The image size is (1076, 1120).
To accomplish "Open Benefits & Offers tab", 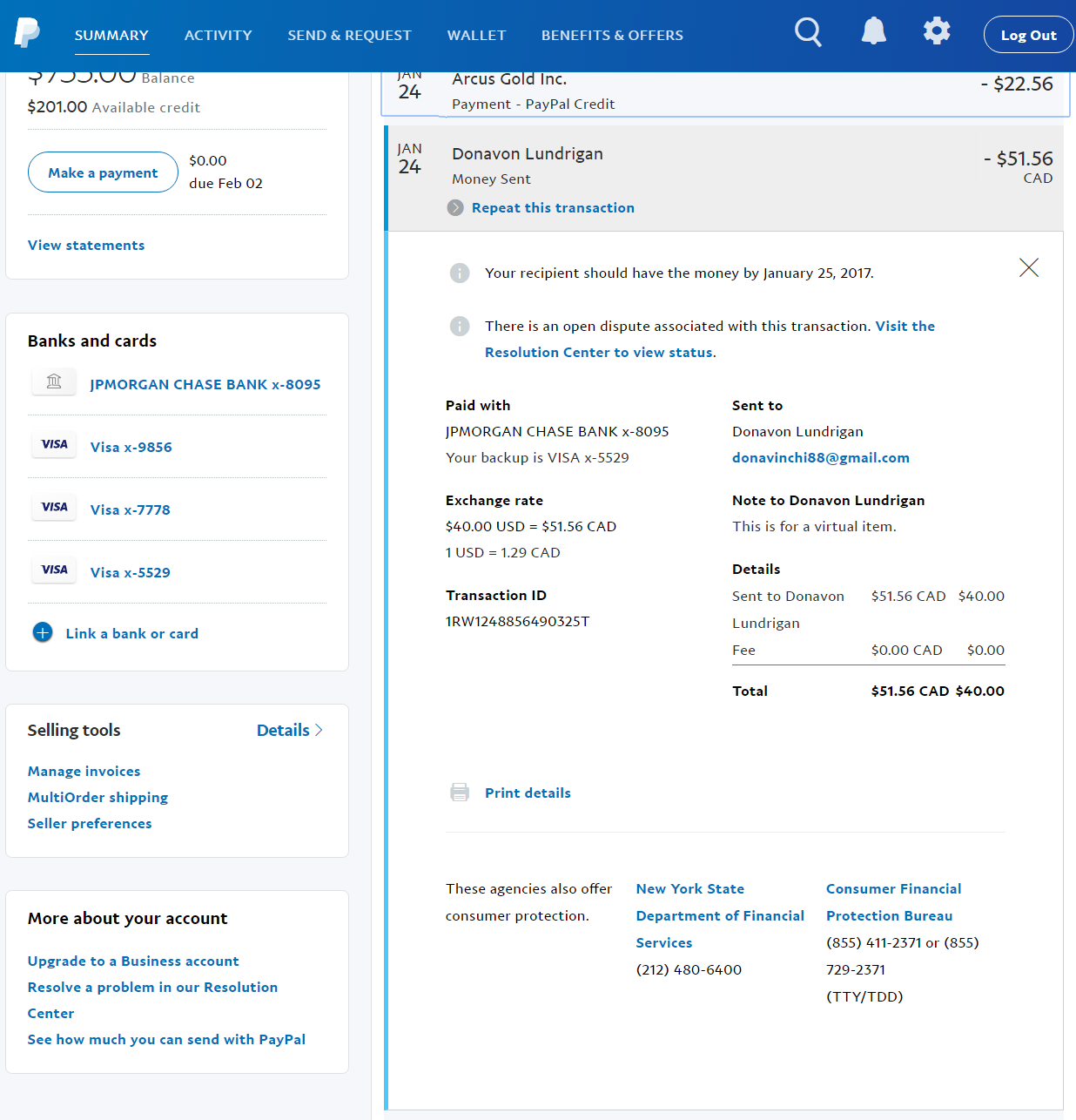I will (x=612, y=35).
